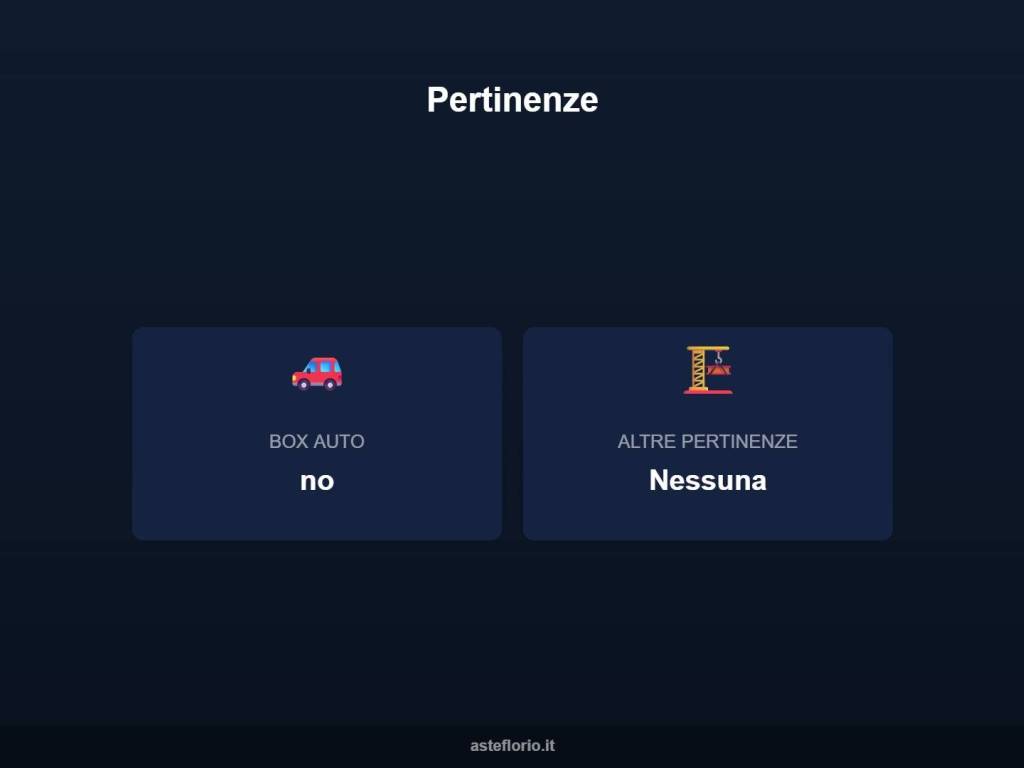
Task: Select the word PERTINENZE in right card label
Action: 739,441
